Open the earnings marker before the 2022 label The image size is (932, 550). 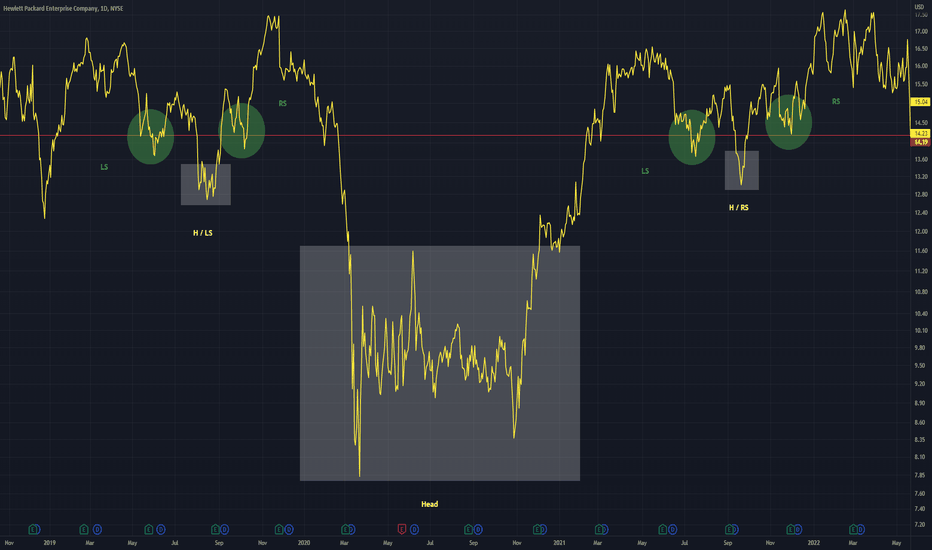coord(791,529)
